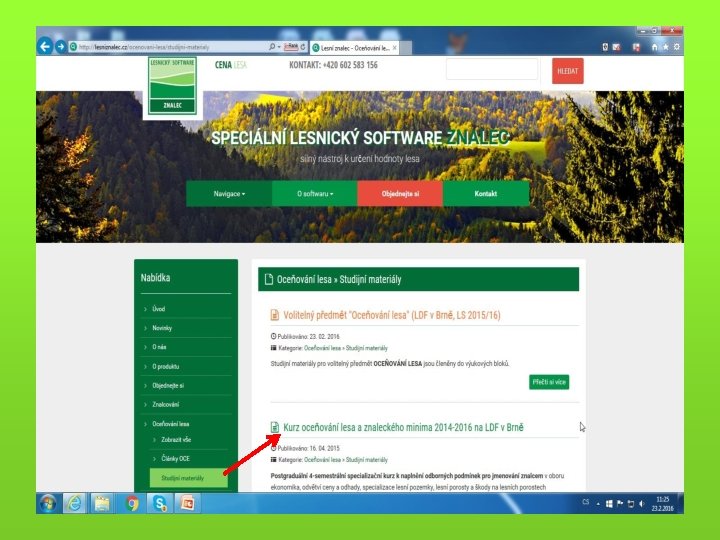The height and width of the screenshot is (540, 720).
Task: Open the Windows Start button
Action: (x=48, y=503)
